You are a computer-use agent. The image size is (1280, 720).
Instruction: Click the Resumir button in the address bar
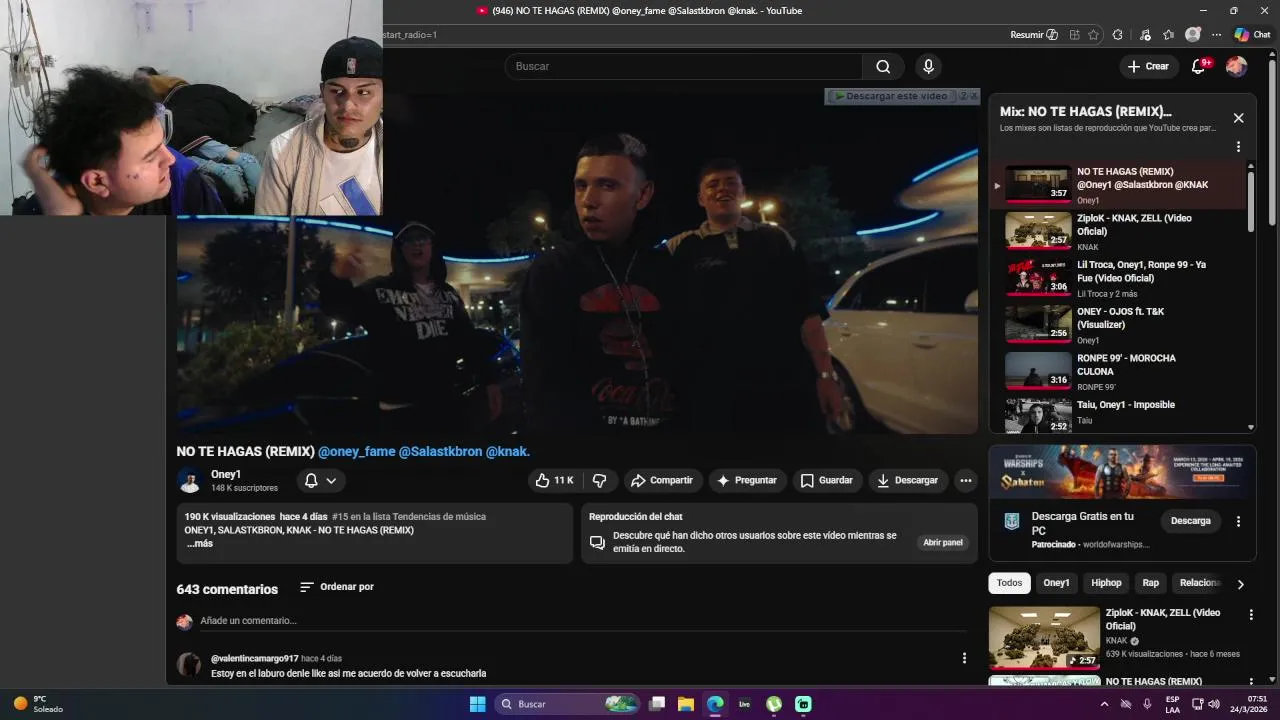(x=1034, y=35)
